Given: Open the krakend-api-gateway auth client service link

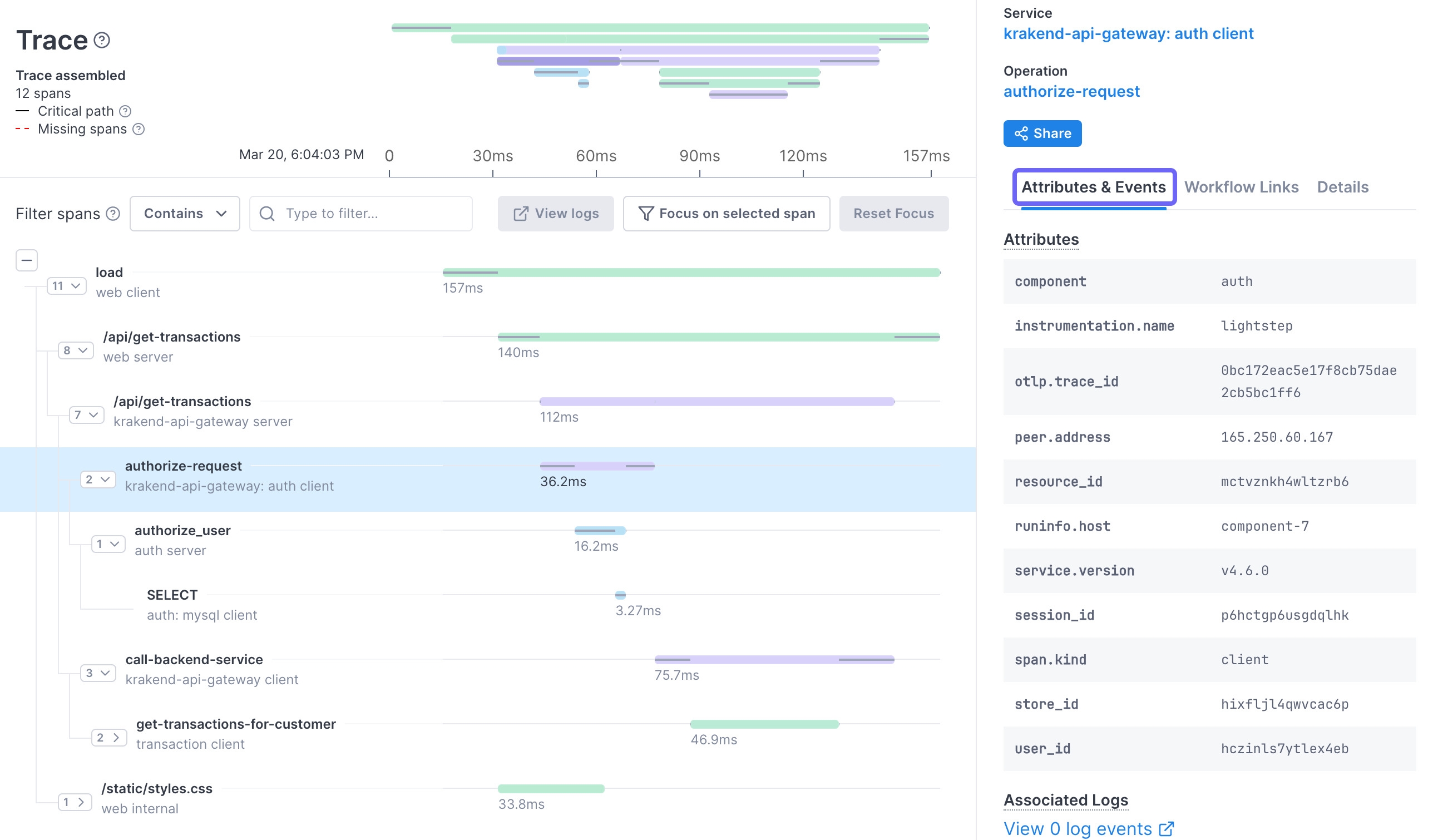Looking at the screenshot, I should pyautogui.click(x=1128, y=33).
